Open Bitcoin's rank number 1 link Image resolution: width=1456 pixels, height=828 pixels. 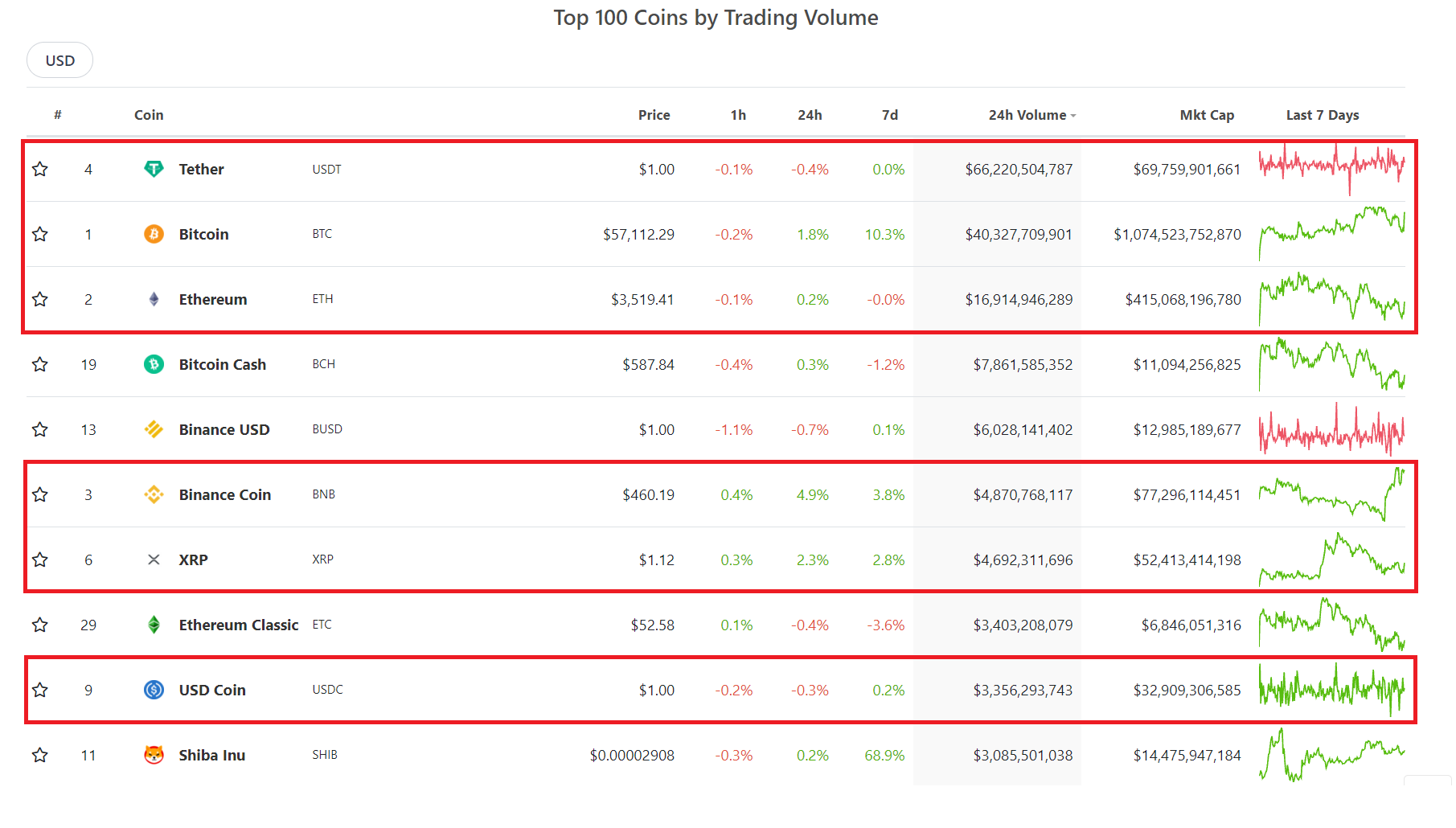88,234
